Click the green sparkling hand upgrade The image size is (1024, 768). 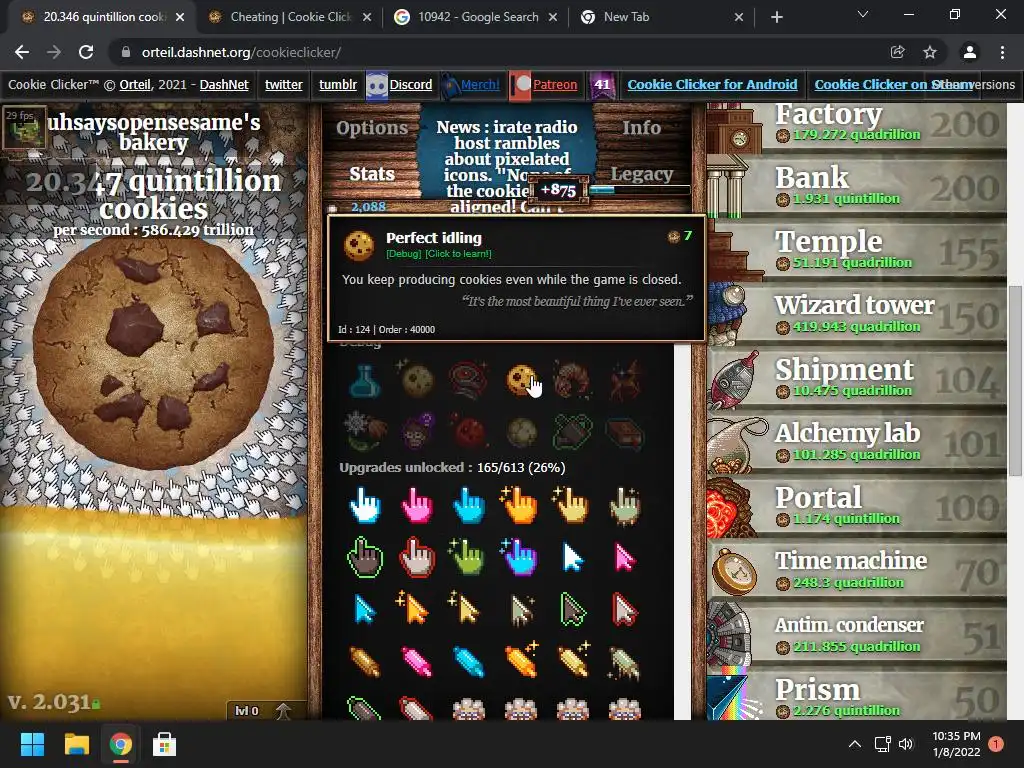coord(467,558)
